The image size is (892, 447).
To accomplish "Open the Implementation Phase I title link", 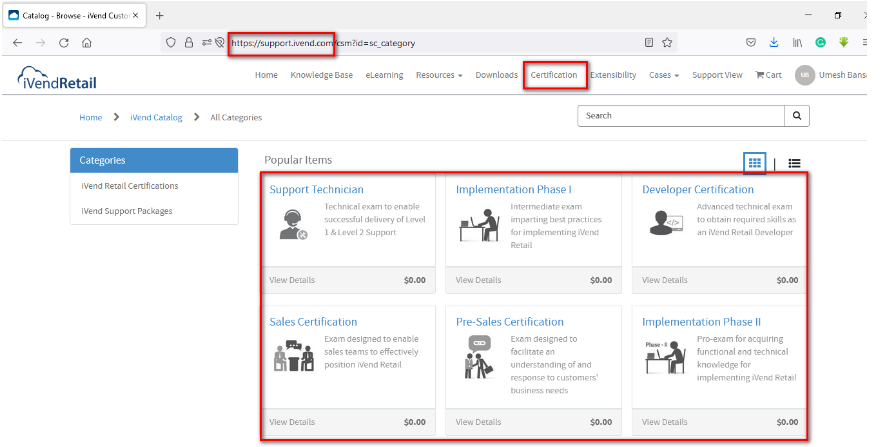I will tap(514, 189).
